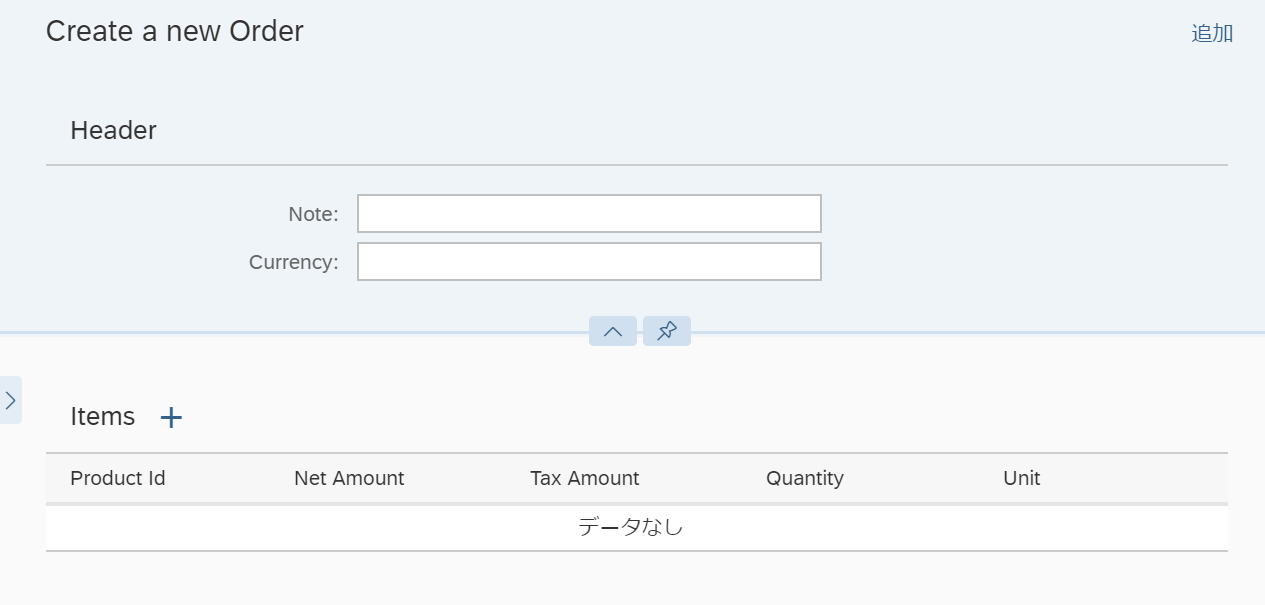Click the 追加 button

(x=1212, y=33)
